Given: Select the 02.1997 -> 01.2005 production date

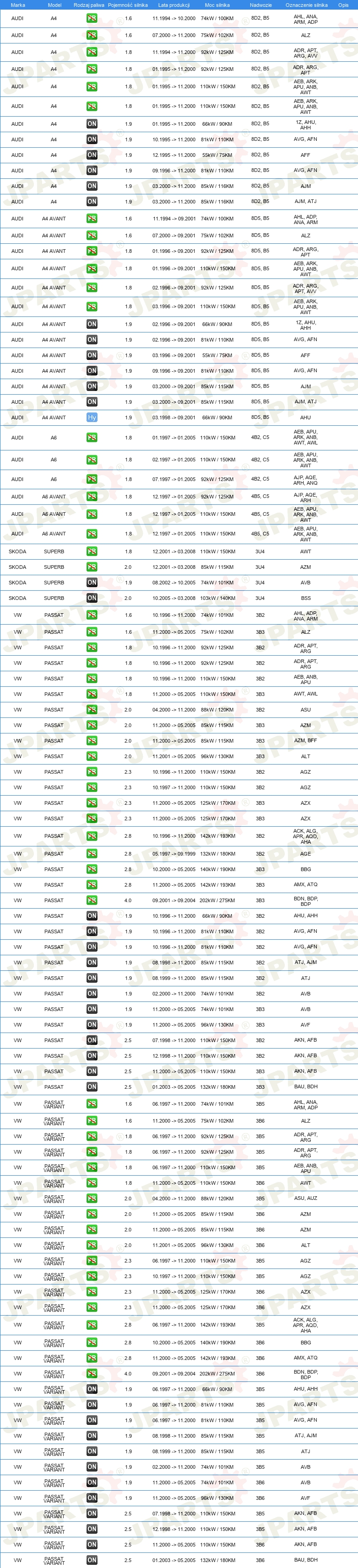Looking at the screenshot, I should coord(174,460).
